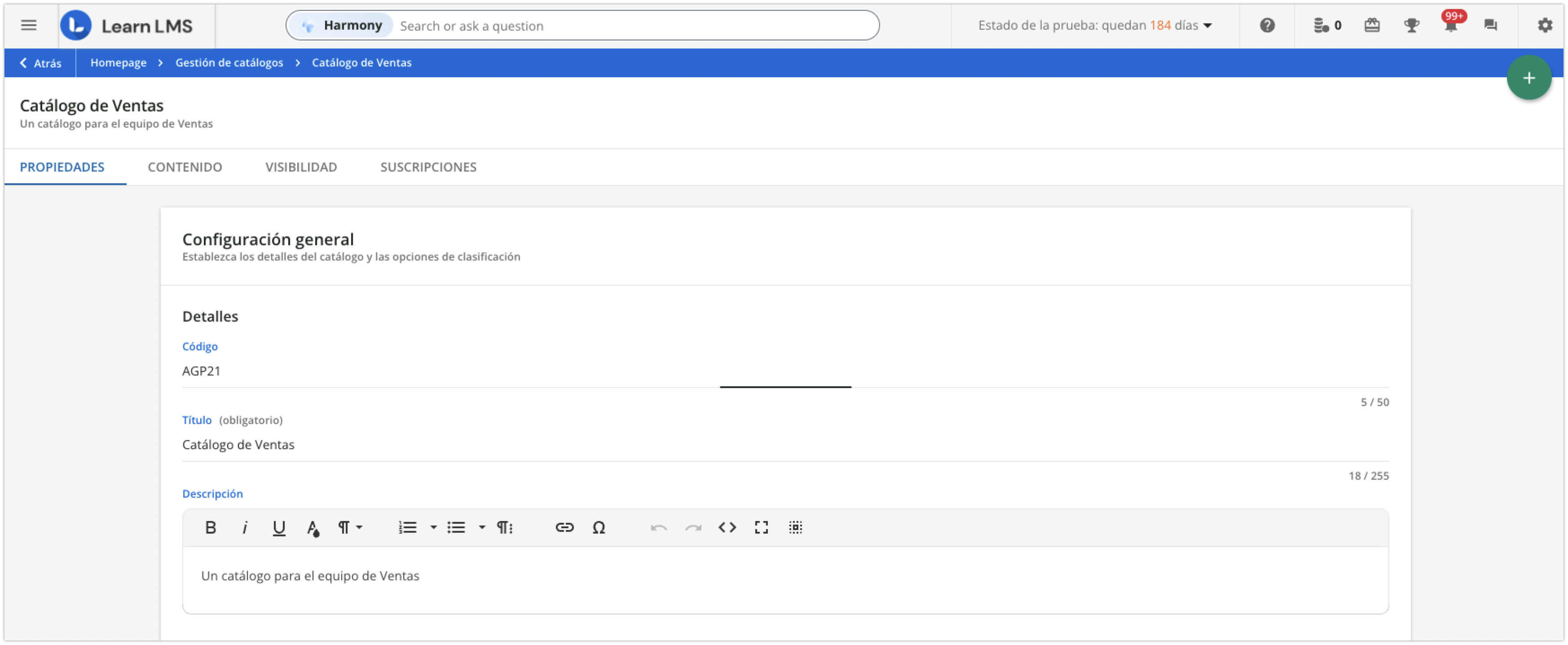Viewport: 1568px width, 645px height.
Task: Open the text color picker
Action: [313, 527]
